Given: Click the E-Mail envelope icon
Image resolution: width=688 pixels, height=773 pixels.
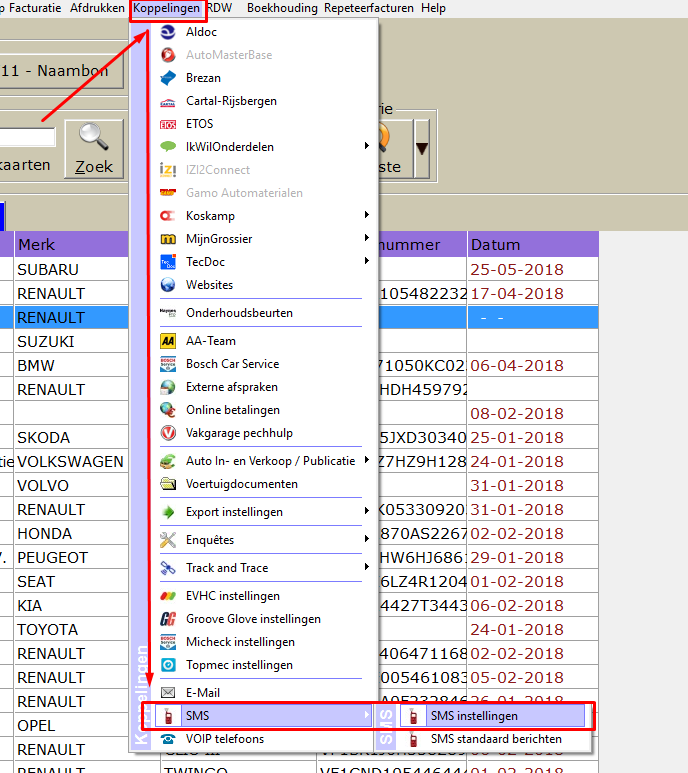Looking at the screenshot, I should (x=168, y=693).
